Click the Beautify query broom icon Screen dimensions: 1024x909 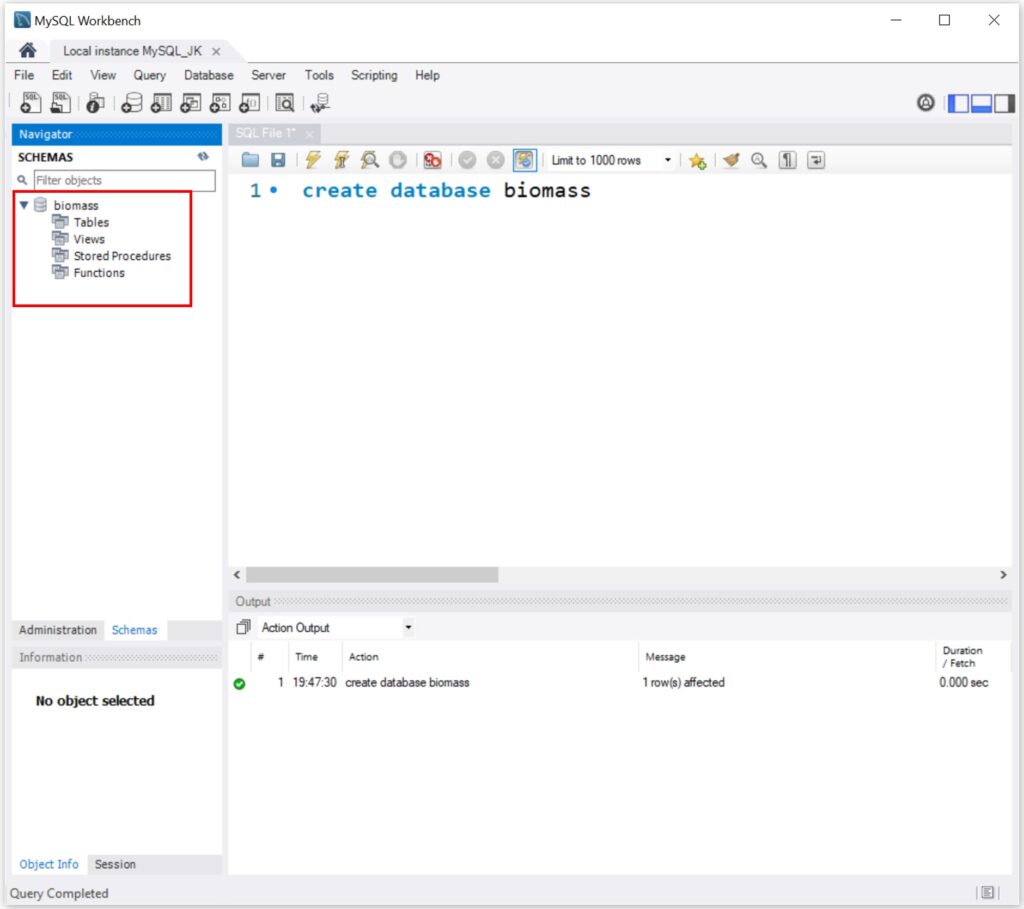[x=732, y=160]
